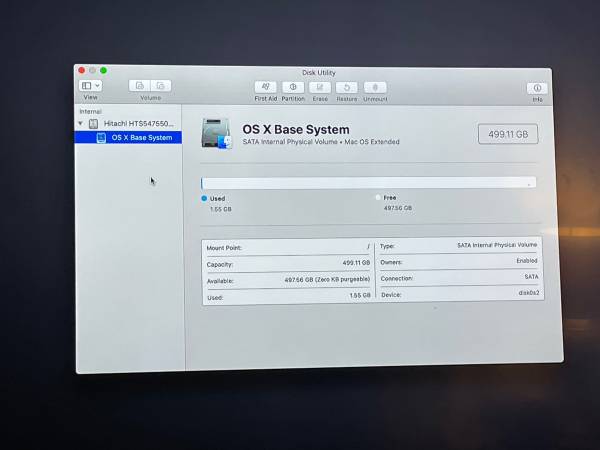Open the View dropdown chevron
The width and height of the screenshot is (600, 450).
coord(98,86)
